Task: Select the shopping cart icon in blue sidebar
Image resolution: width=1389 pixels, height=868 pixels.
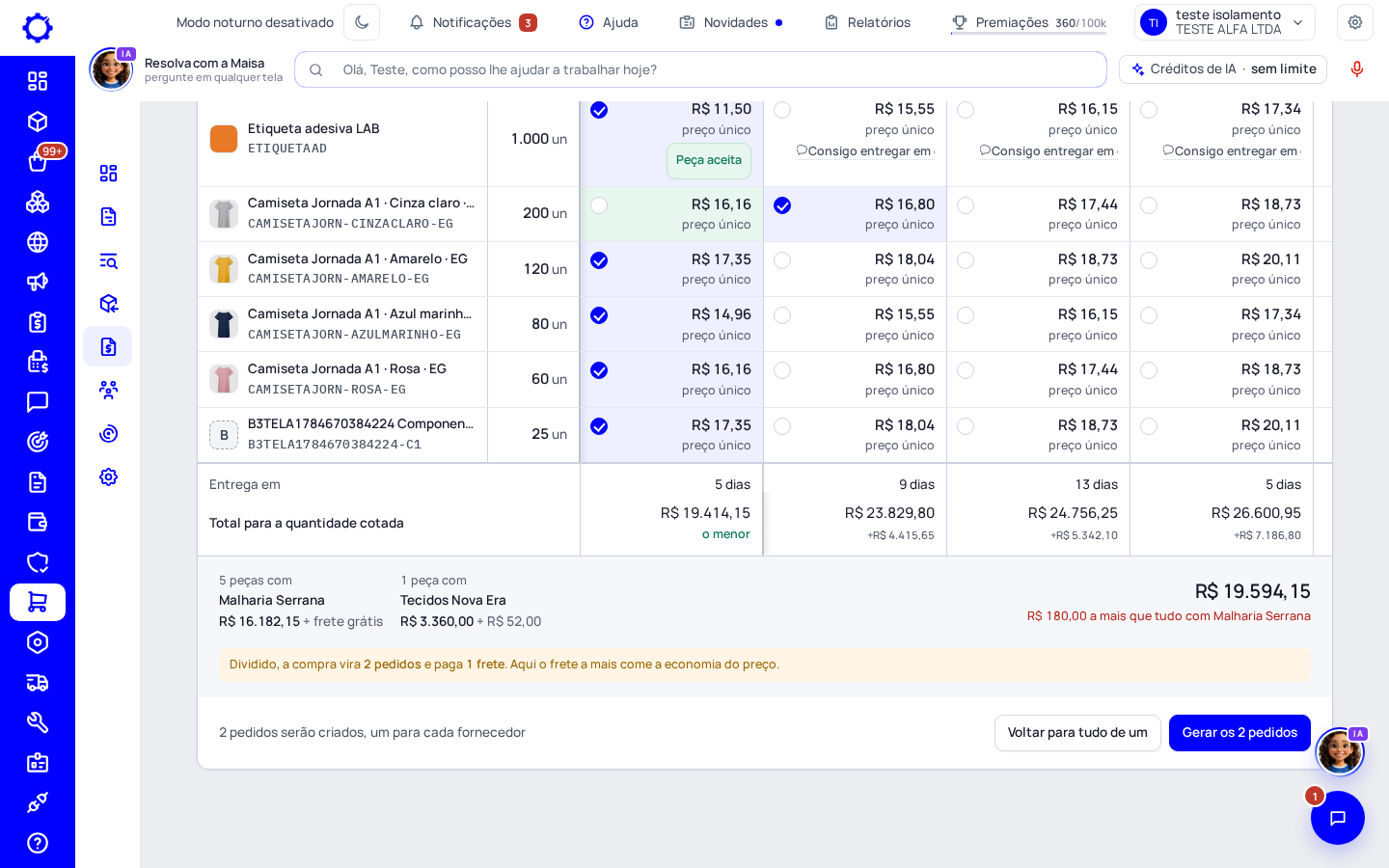Action: coord(38,602)
